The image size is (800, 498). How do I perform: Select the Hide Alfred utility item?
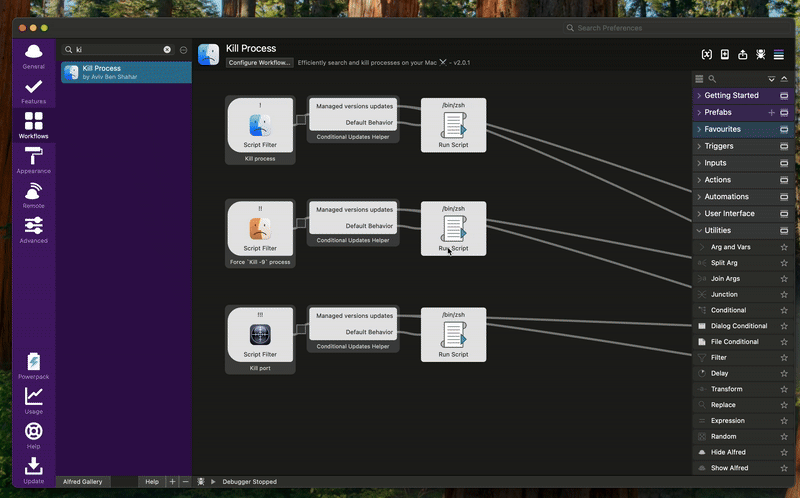coord(743,452)
